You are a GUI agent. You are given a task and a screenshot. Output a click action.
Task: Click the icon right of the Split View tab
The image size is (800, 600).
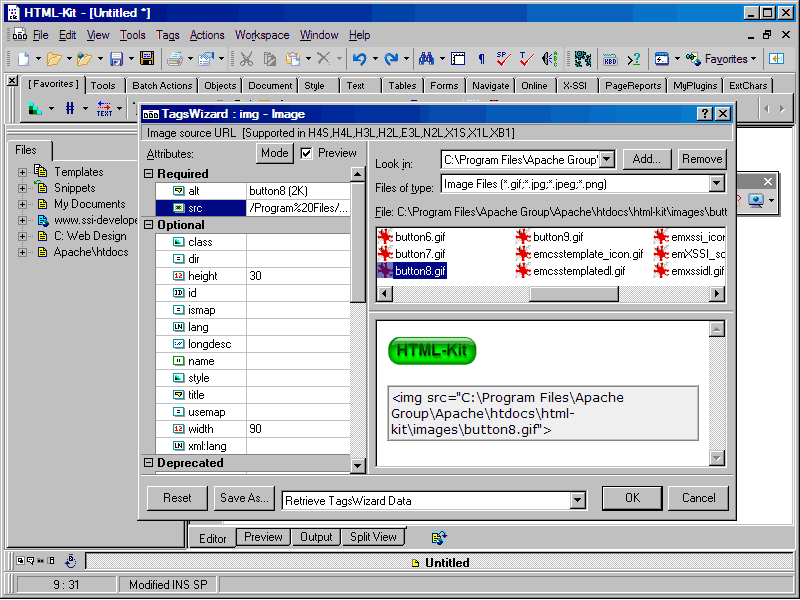439,537
